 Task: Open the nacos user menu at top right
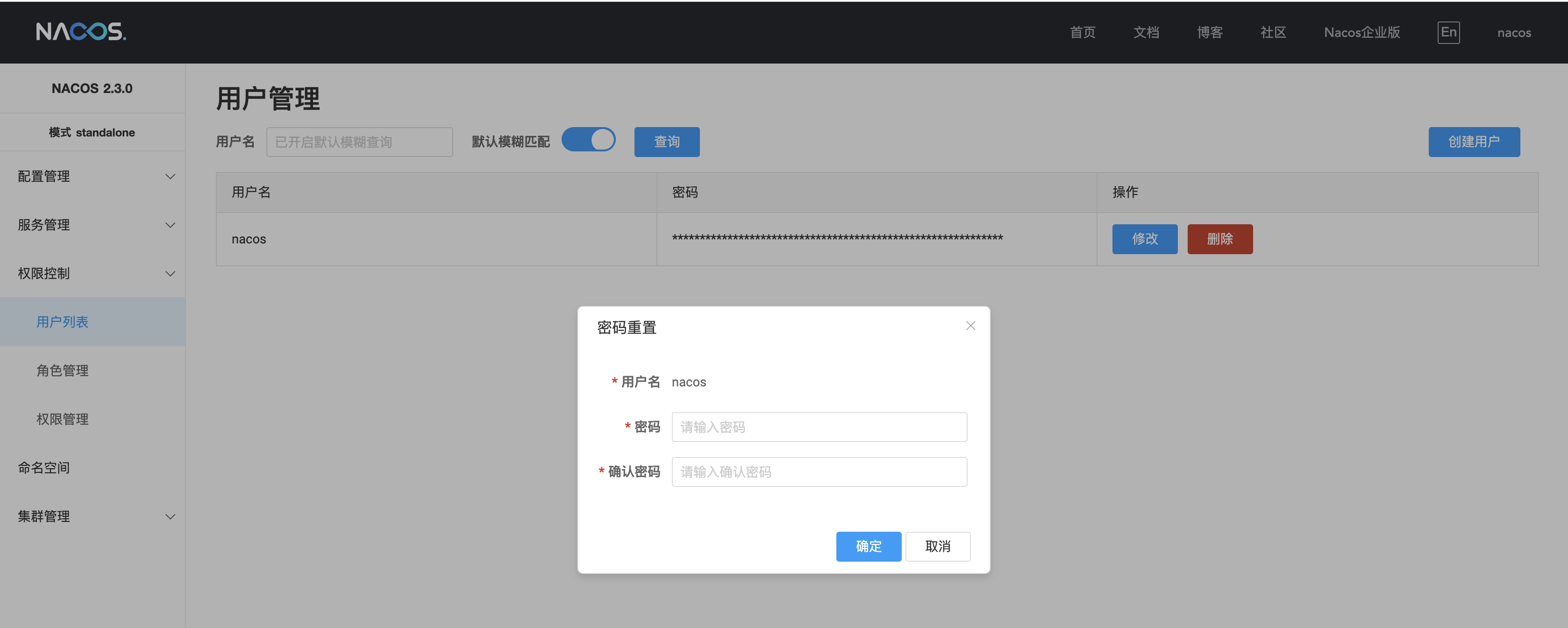tap(1514, 33)
